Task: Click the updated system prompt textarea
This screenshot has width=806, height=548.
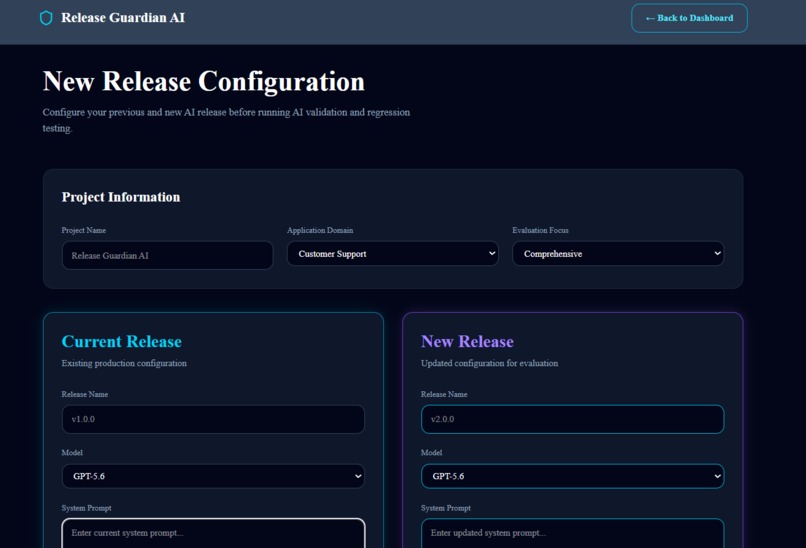Action: pos(573,534)
